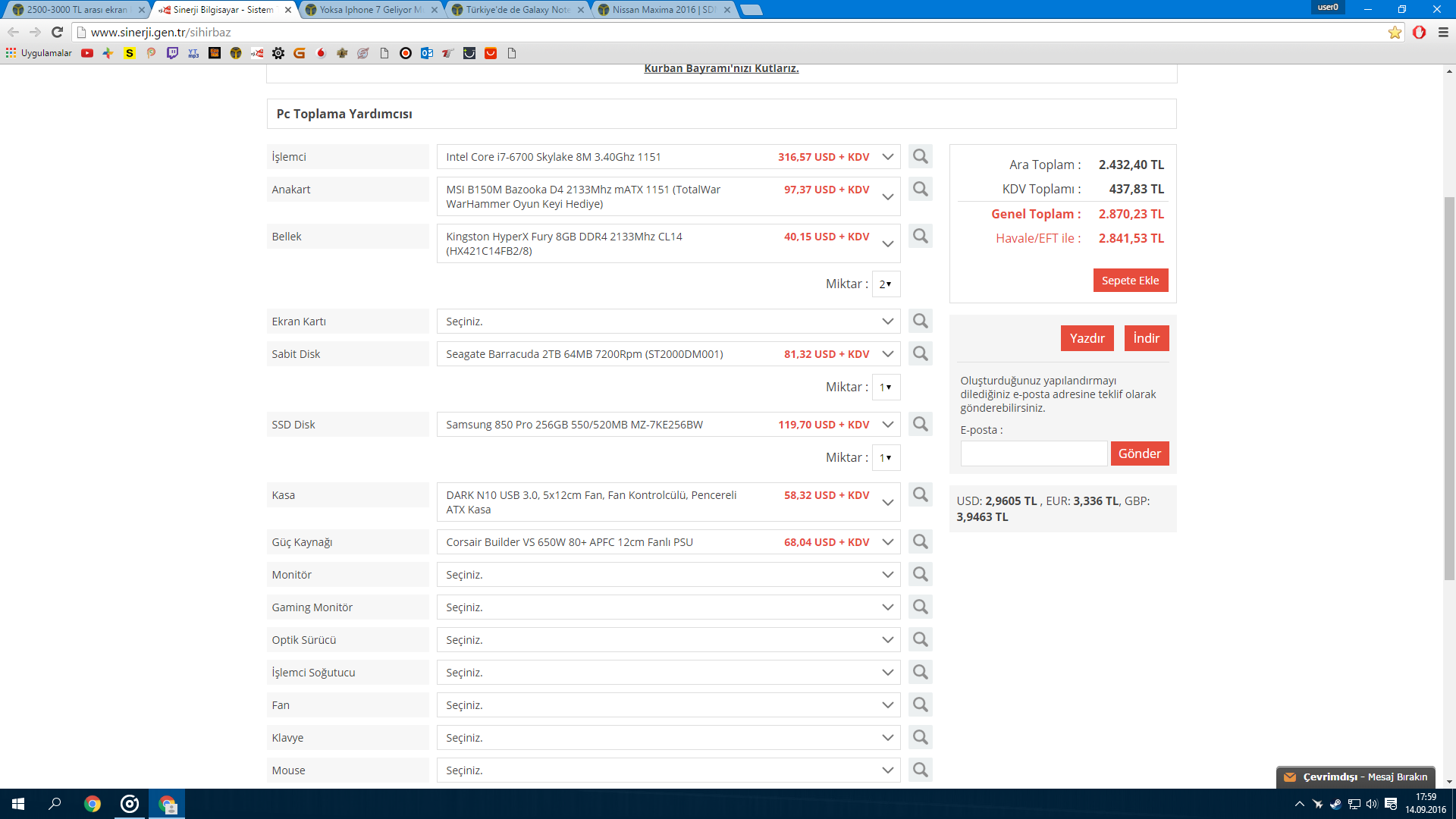Open Windows Start menu
The image size is (1456, 819).
[x=18, y=804]
